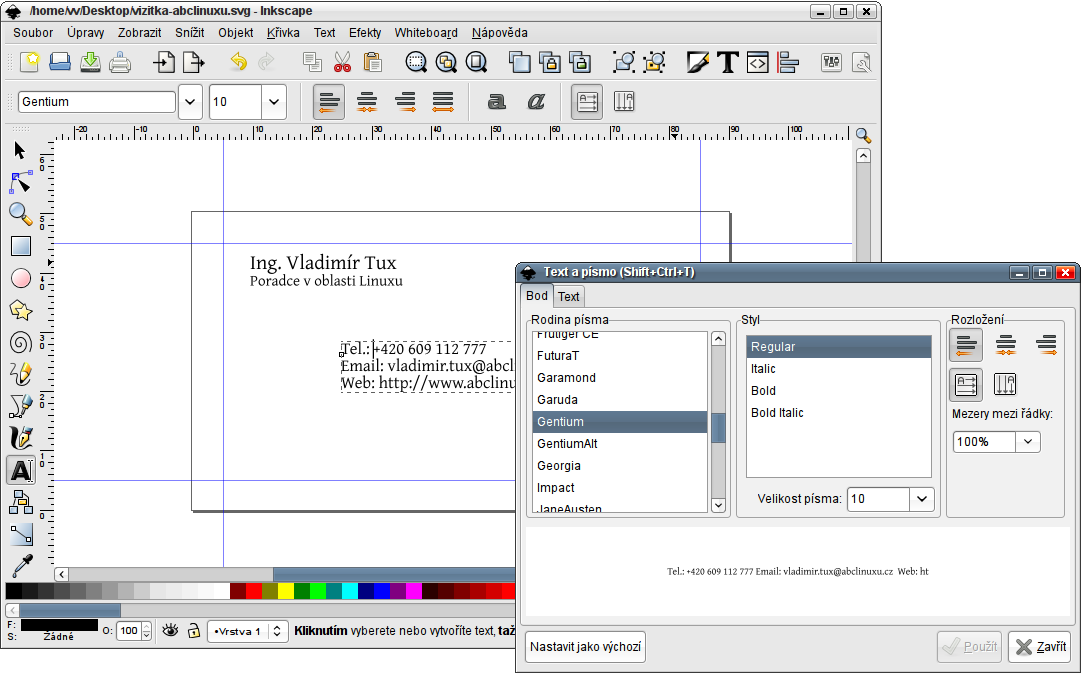
Task: Toggle bold style in text toolbar
Action: point(496,102)
